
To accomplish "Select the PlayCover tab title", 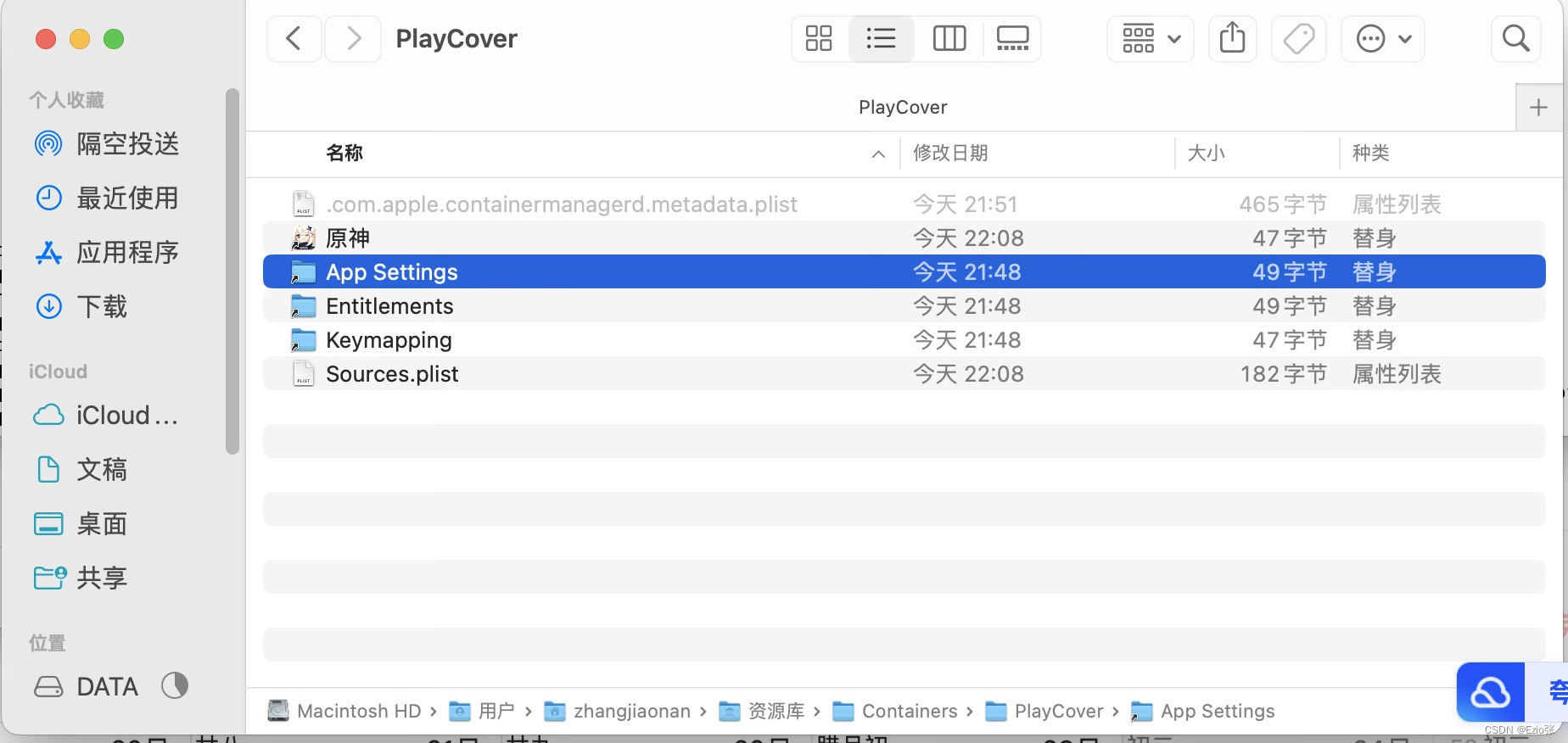I will click(x=903, y=108).
